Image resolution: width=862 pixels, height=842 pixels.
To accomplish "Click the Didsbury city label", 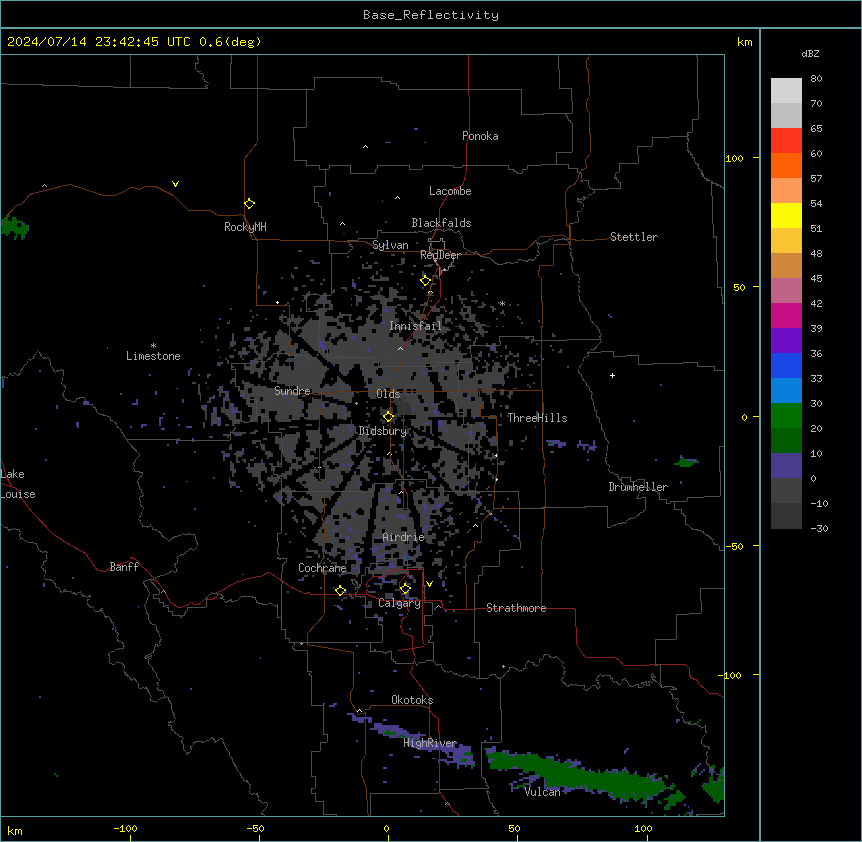I will pos(383,431).
